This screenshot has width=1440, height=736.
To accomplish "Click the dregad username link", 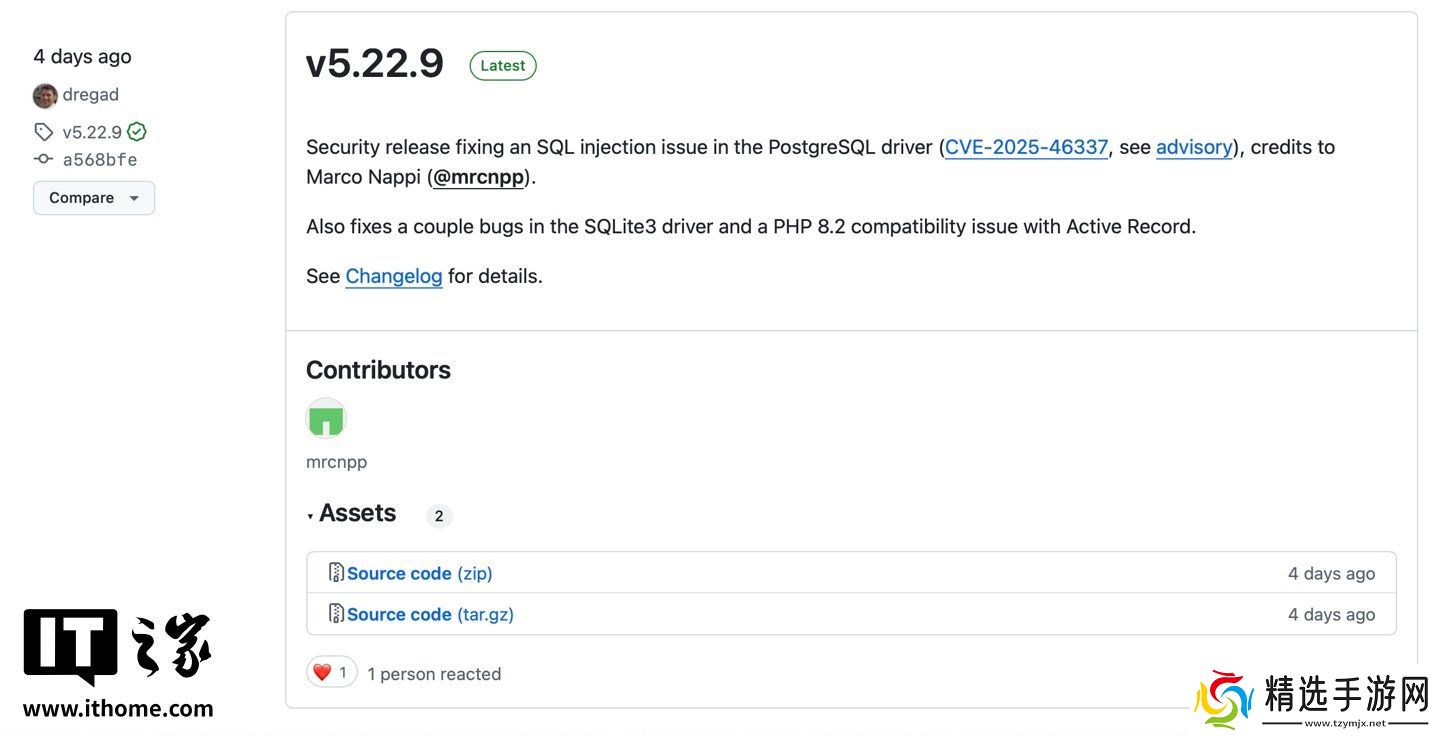I will (91, 95).
